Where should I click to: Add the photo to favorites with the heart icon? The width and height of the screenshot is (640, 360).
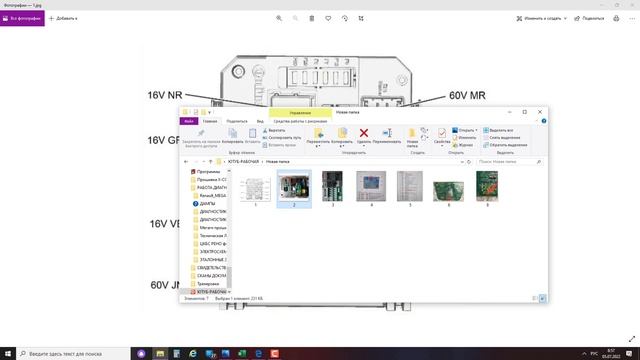[x=328, y=18]
